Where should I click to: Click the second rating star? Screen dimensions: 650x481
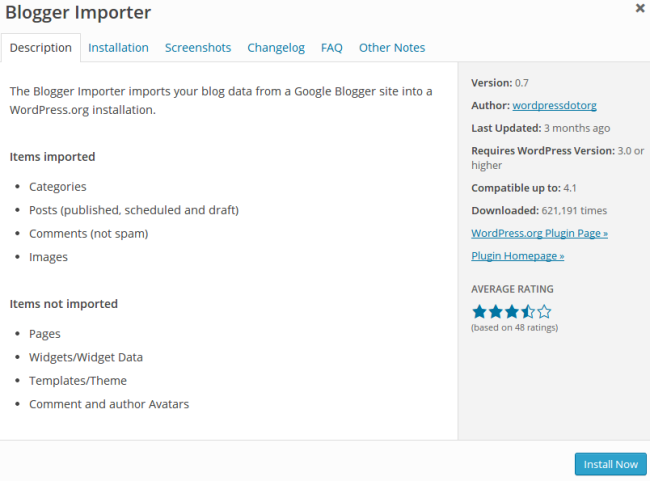495,311
